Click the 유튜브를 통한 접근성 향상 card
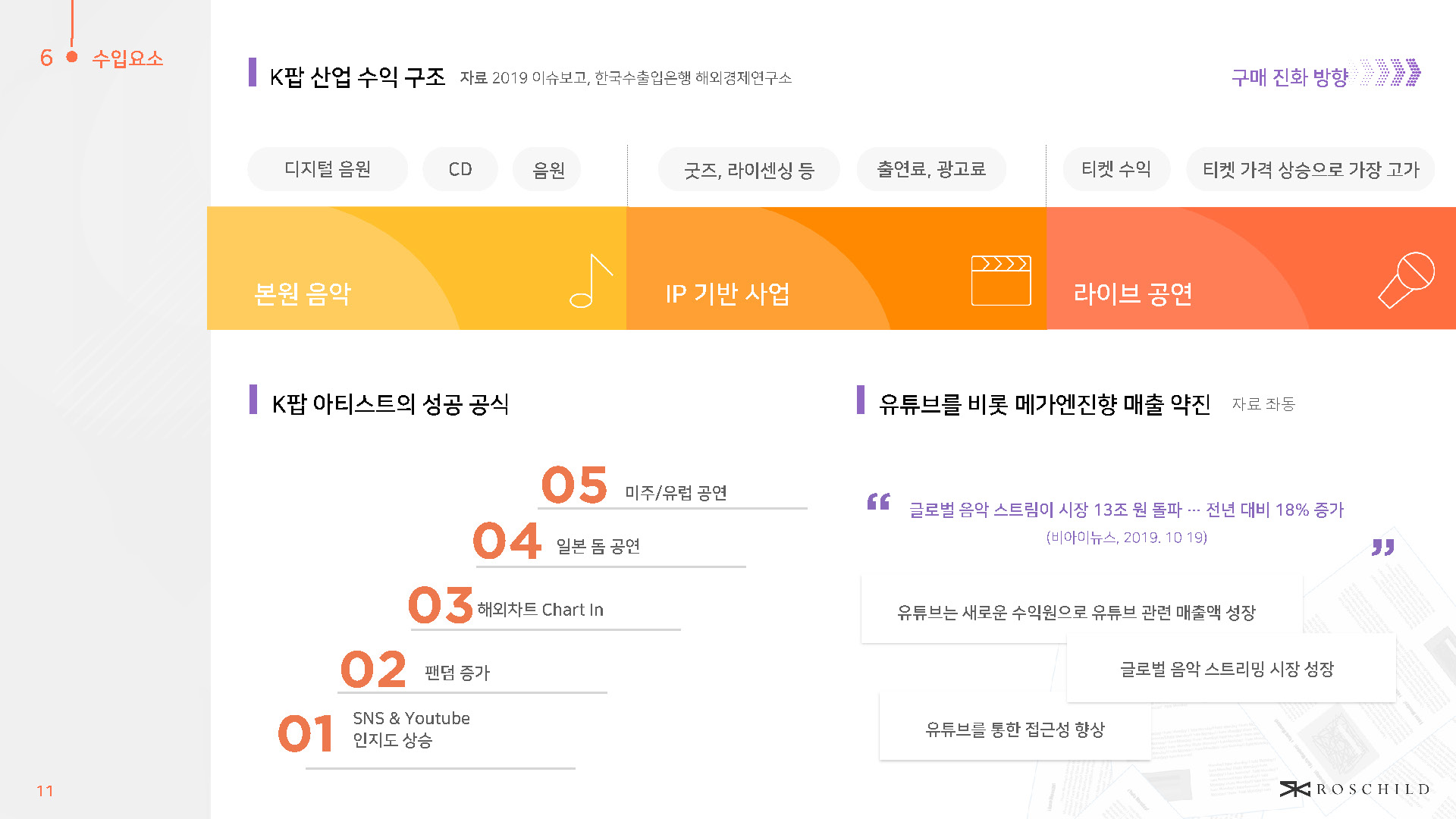 point(1015,729)
